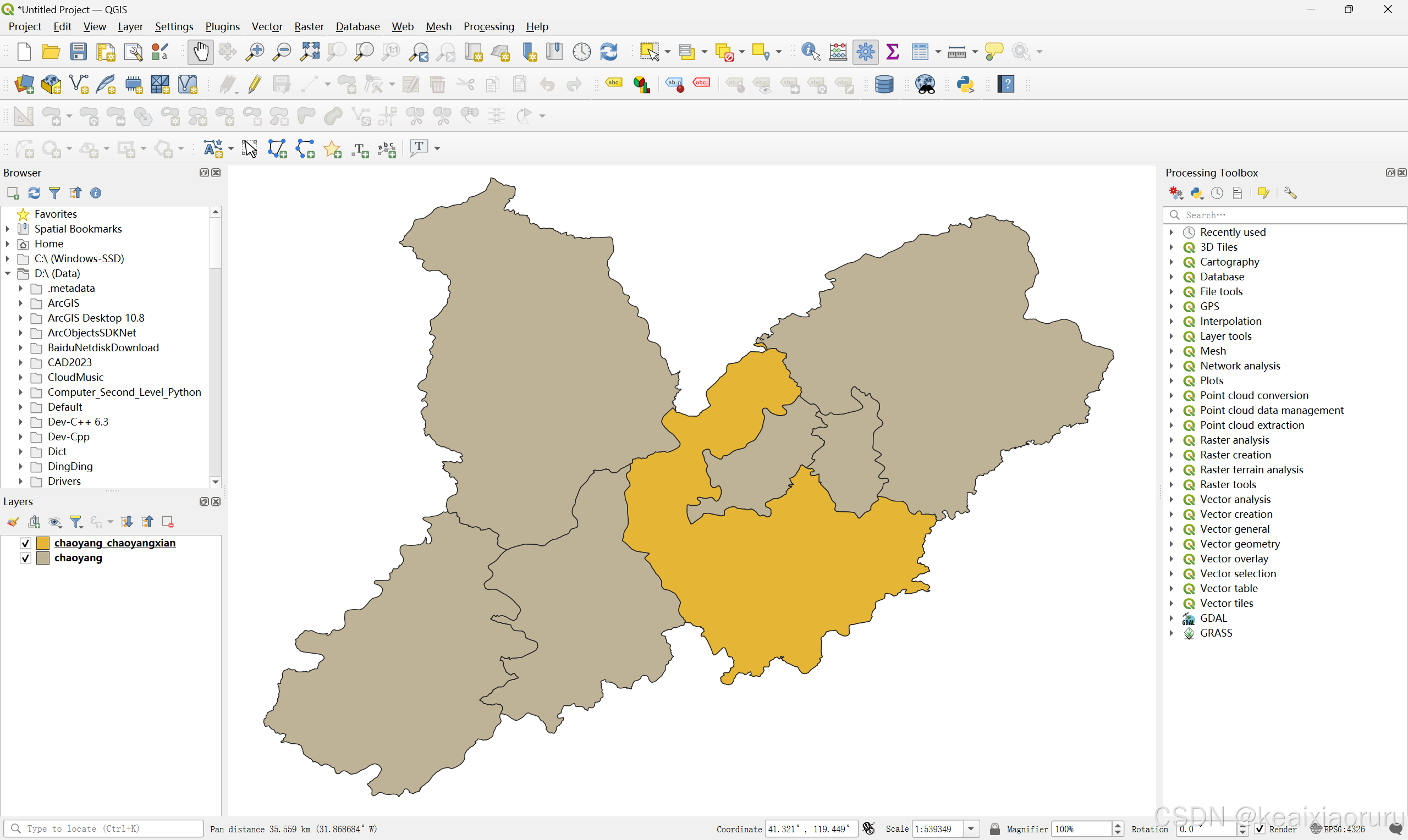Toggle visibility of the chaoyang layer
1408x840 pixels.
[25, 558]
